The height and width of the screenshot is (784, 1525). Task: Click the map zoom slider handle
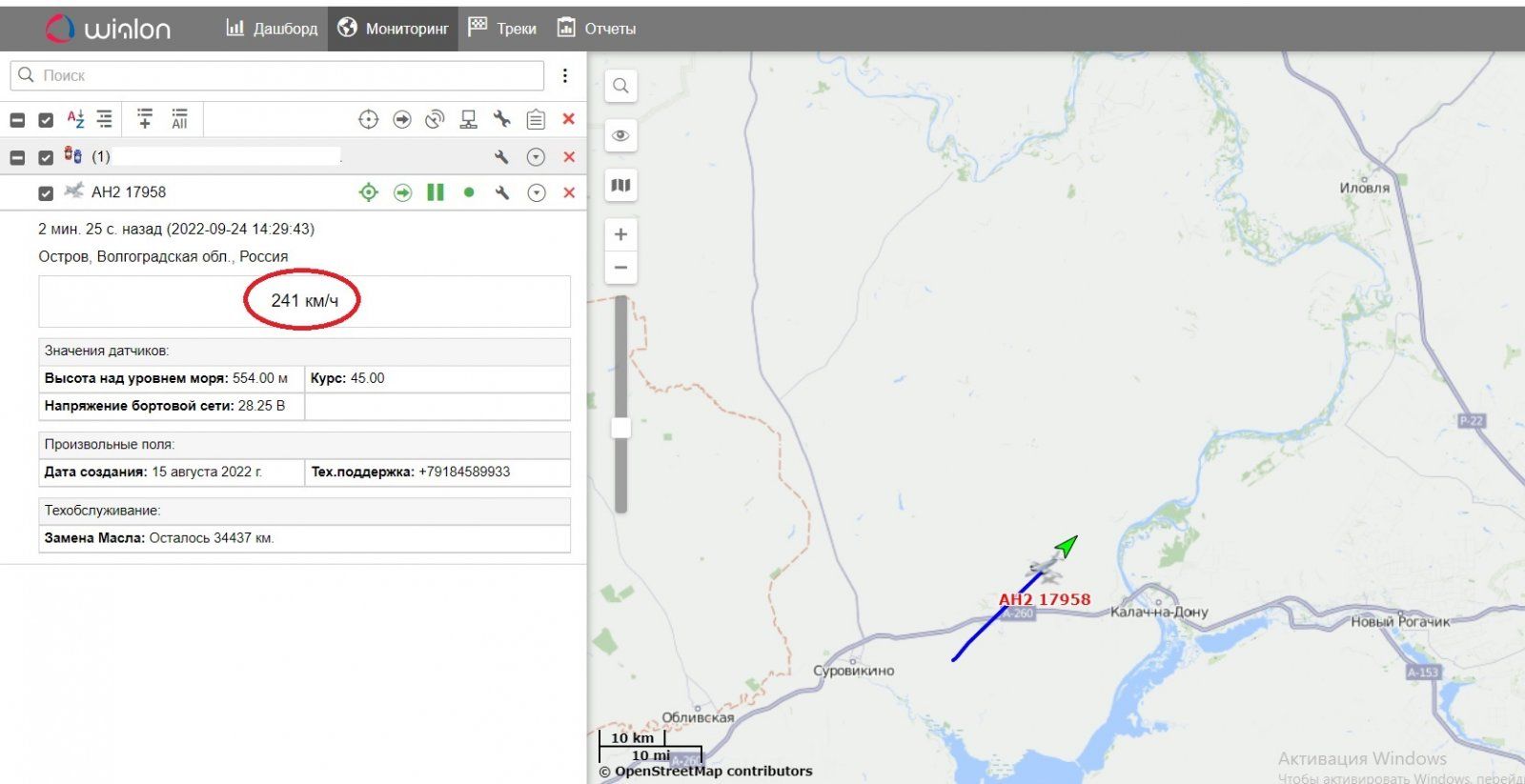(x=621, y=428)
